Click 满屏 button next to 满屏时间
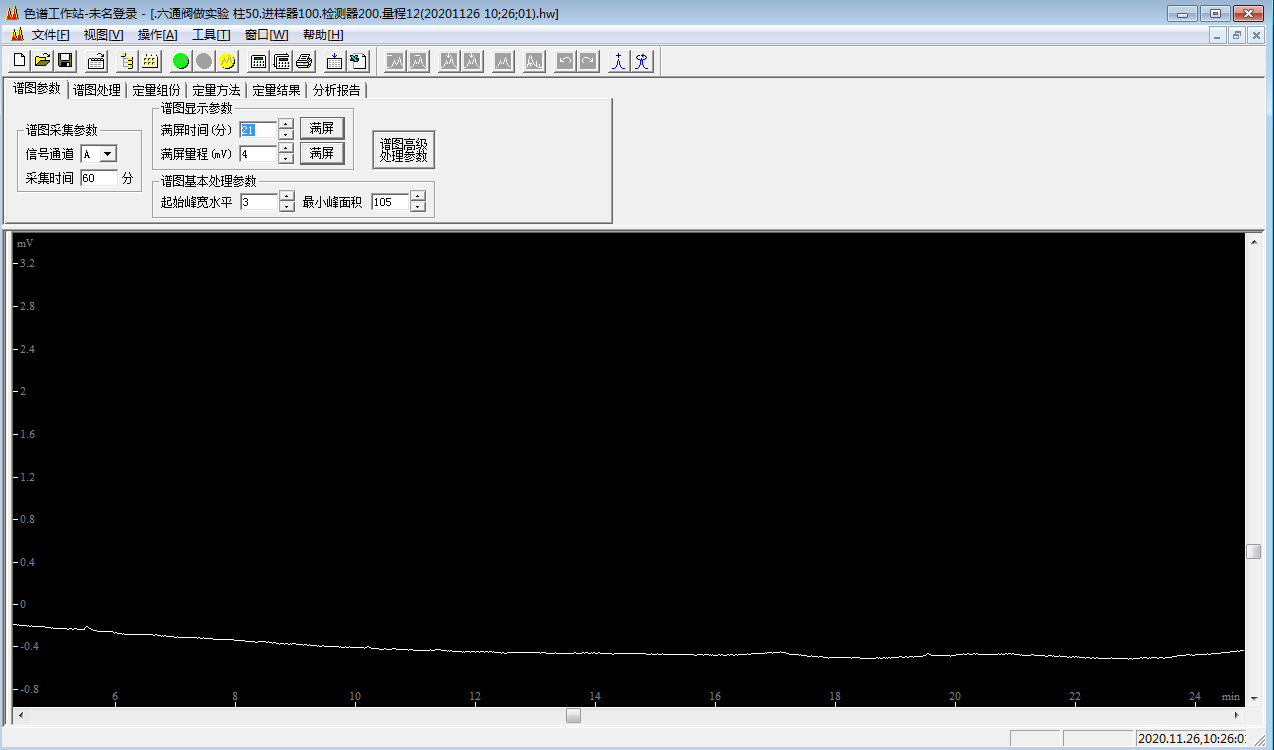Image resolution: width=1274 pixels, height=750 pixels. (x=322, y=129)
